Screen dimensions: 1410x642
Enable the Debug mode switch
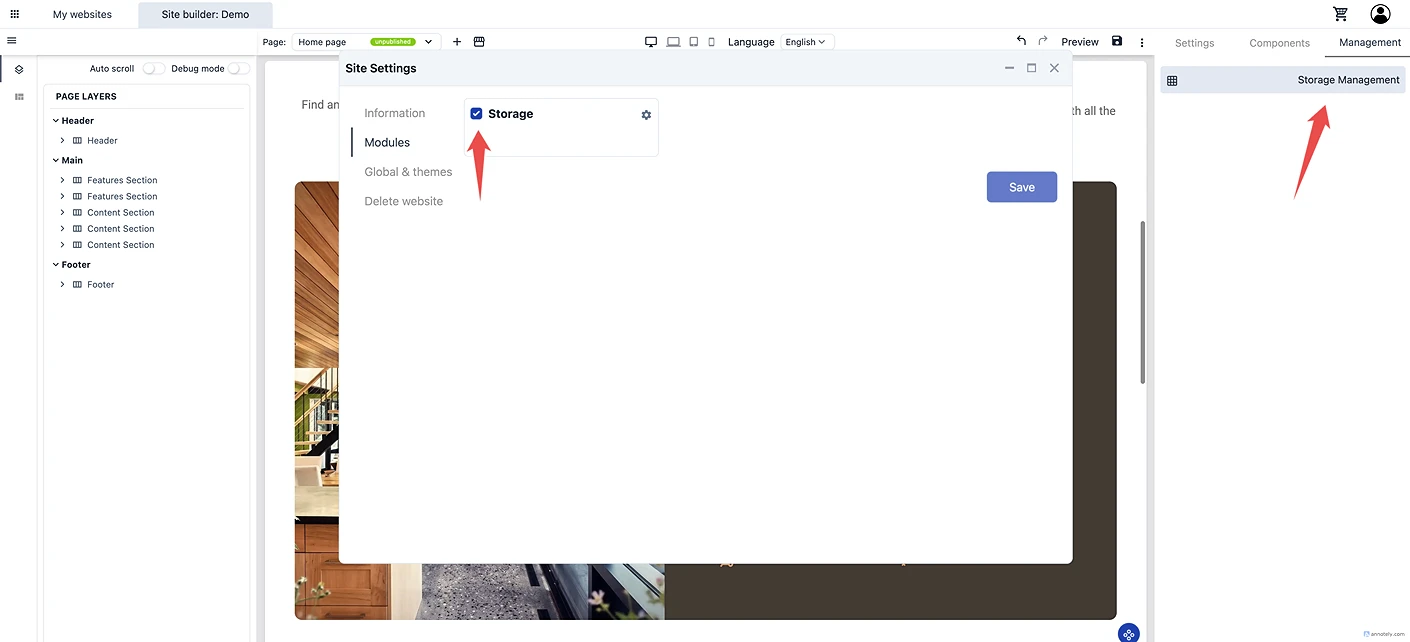(x=238, y=69)
